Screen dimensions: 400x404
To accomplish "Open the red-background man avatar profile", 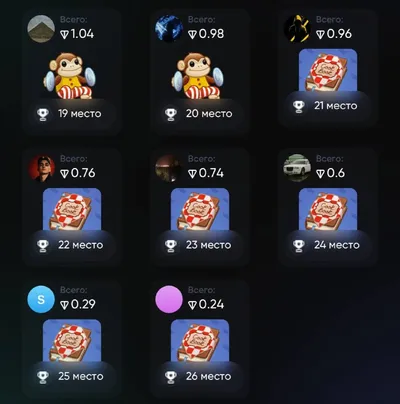I will coord(41,168).
